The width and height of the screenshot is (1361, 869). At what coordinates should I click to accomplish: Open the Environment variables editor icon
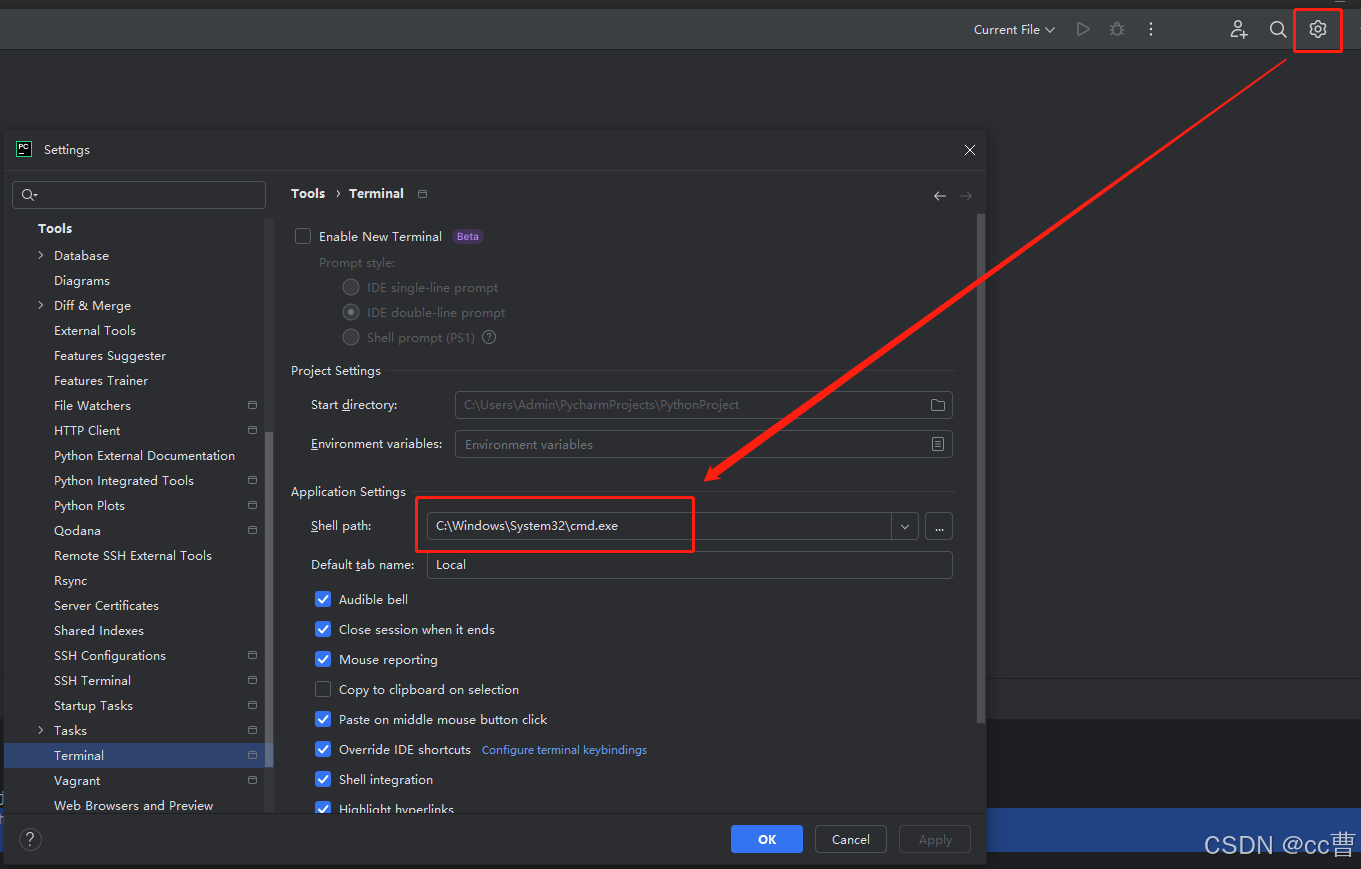[x=937, y=444]
